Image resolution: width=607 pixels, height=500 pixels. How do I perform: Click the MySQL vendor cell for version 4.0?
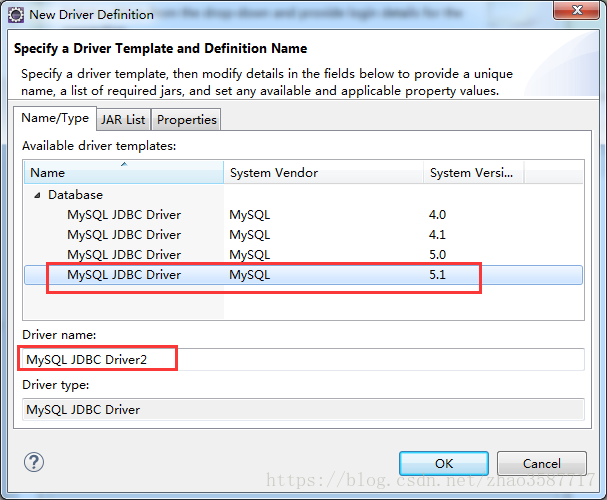(250, 215)
